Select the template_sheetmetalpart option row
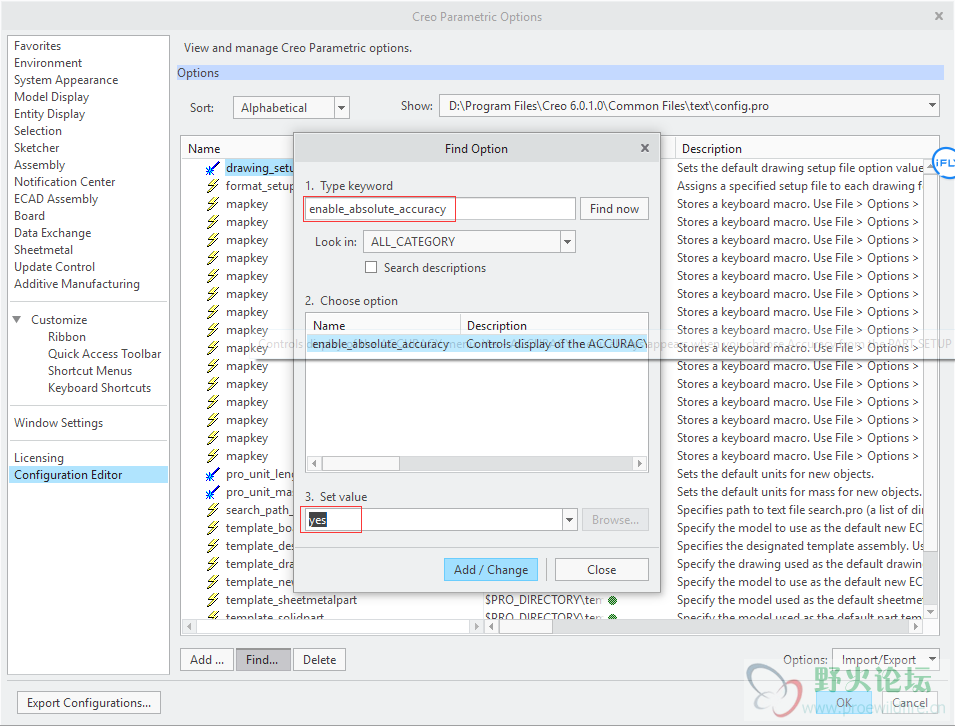Viewport: 955px width, 726px height. click(x=291, y=601)
